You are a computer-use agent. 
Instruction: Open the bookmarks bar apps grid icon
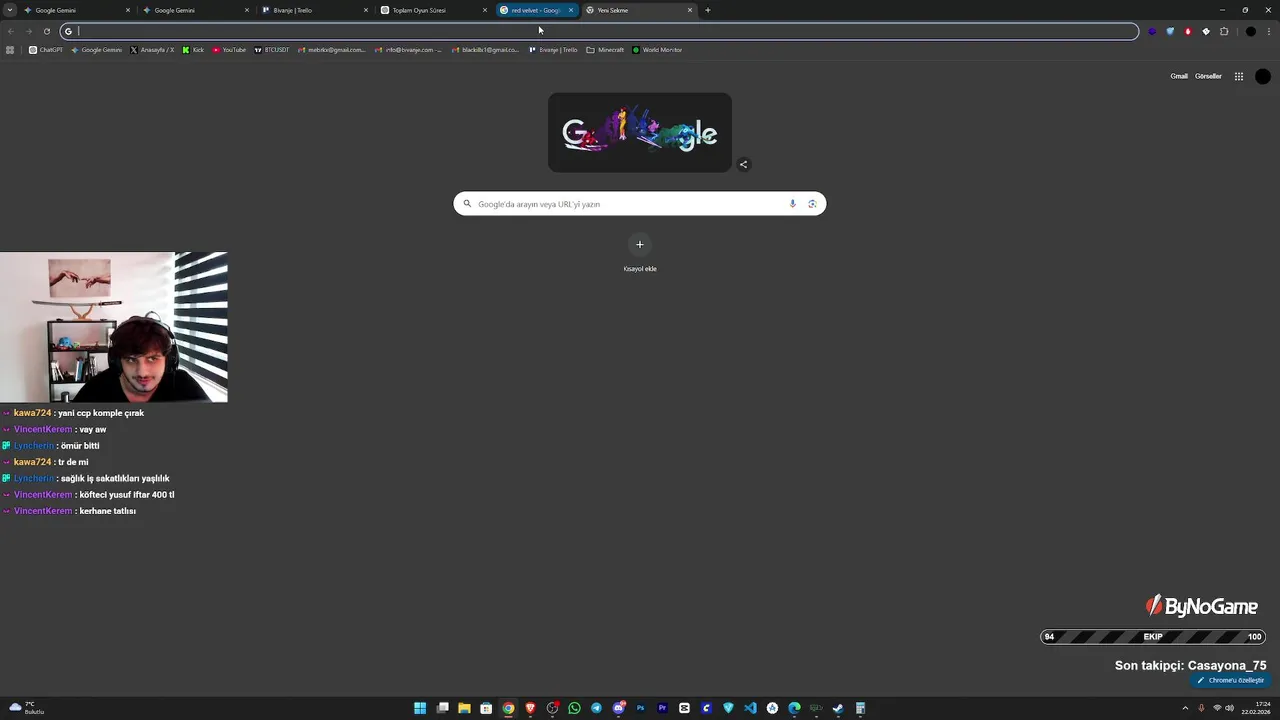[x=10, y=50]
